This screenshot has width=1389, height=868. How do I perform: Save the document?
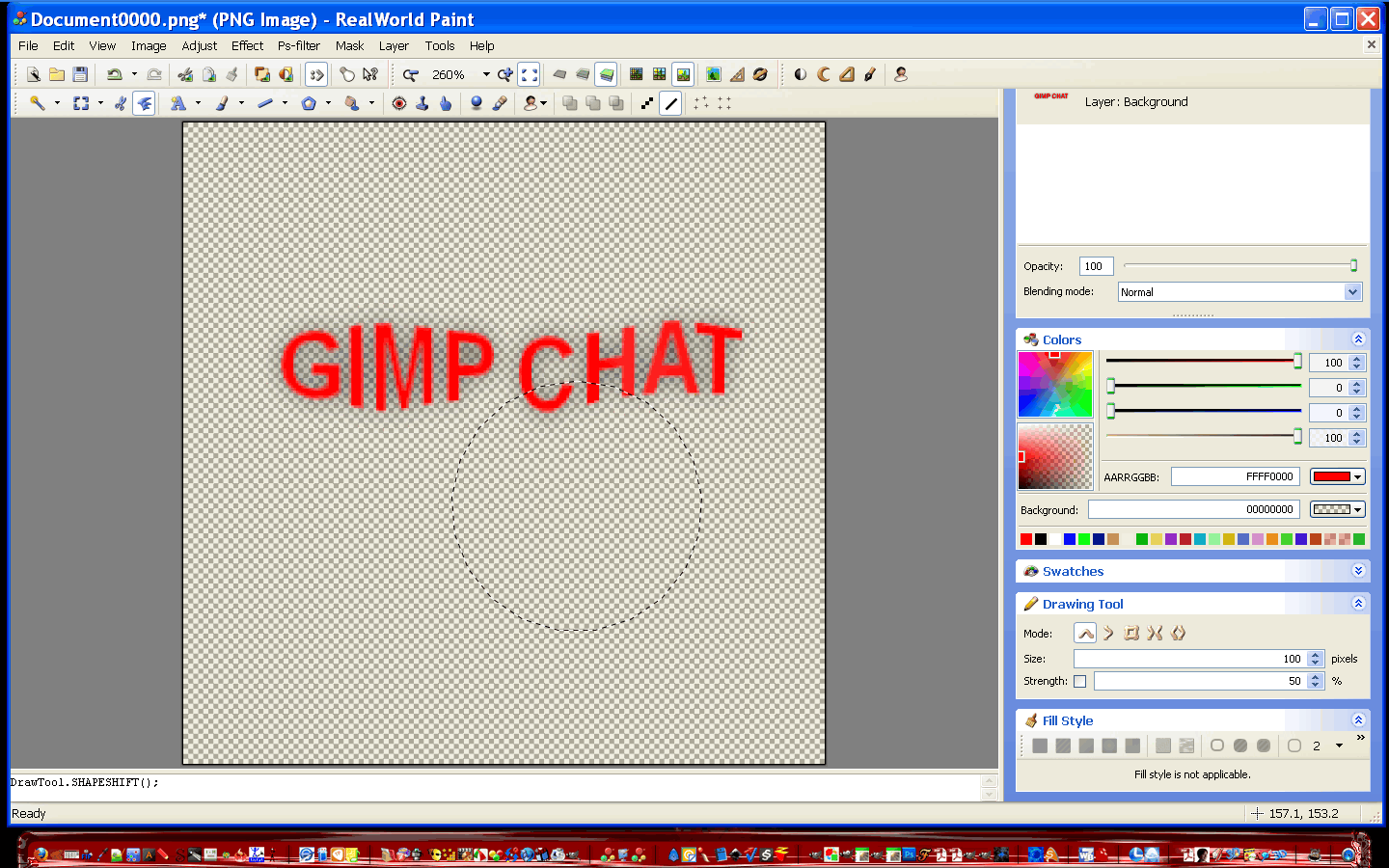(81, 74)
